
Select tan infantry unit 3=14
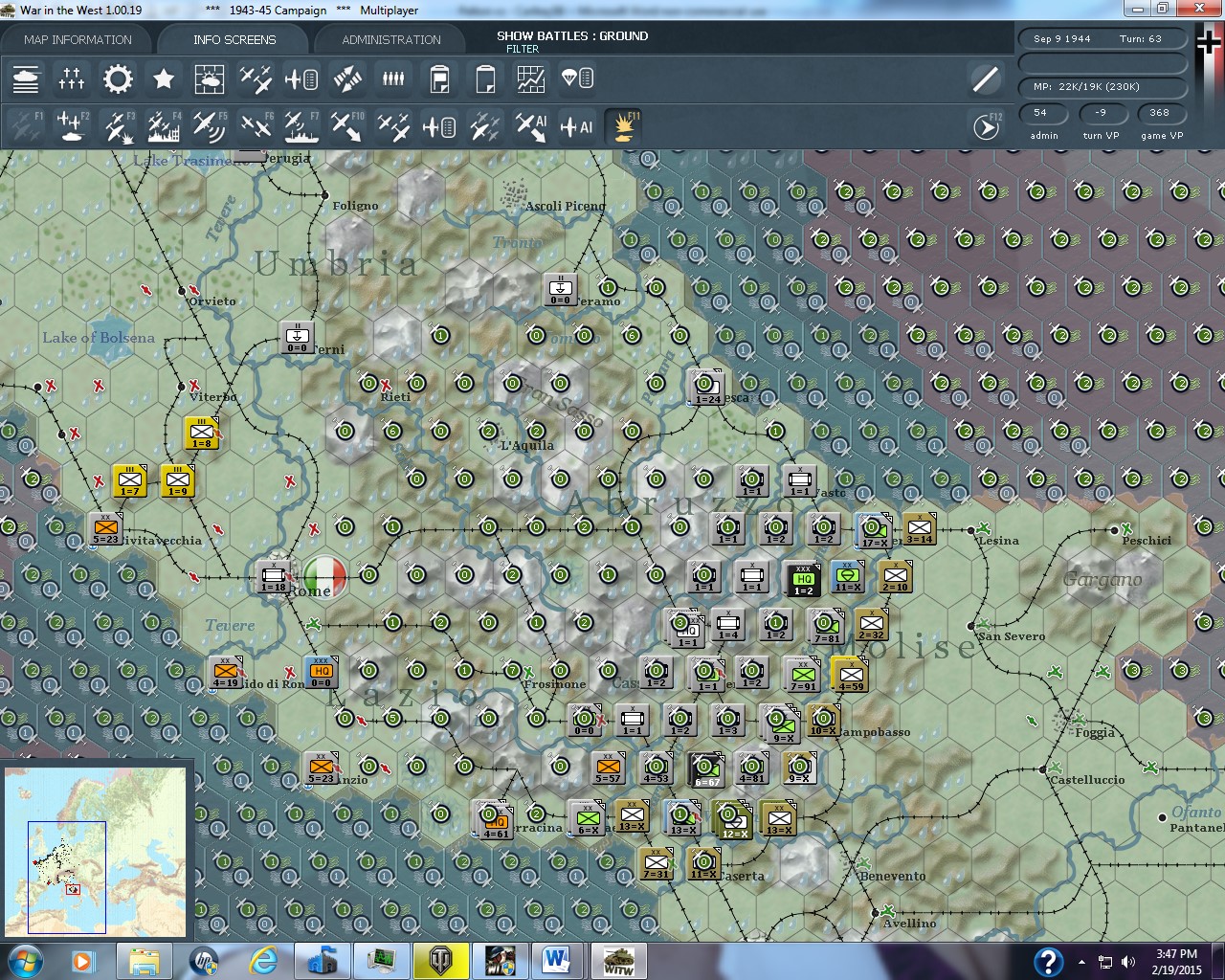(920, 529)
